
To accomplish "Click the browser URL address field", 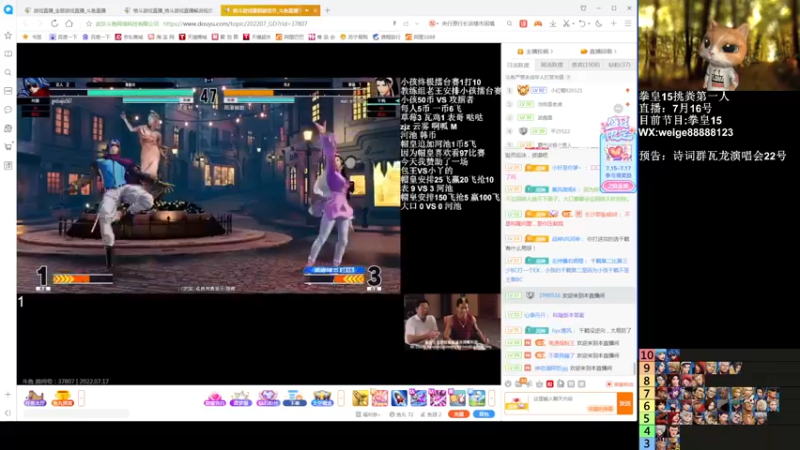I will [x=235, y=23].
